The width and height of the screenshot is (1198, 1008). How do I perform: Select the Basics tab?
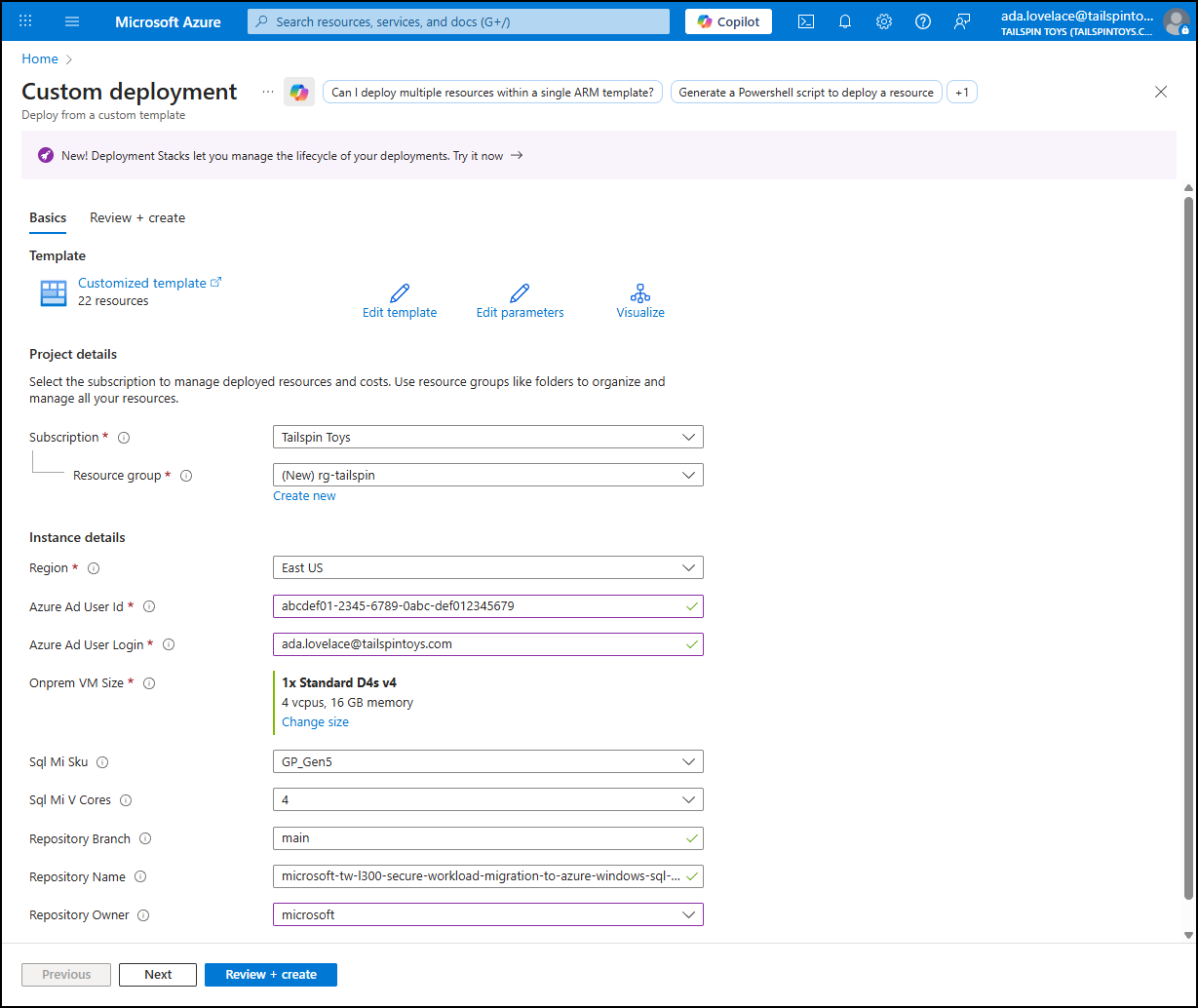click(48, 217)
